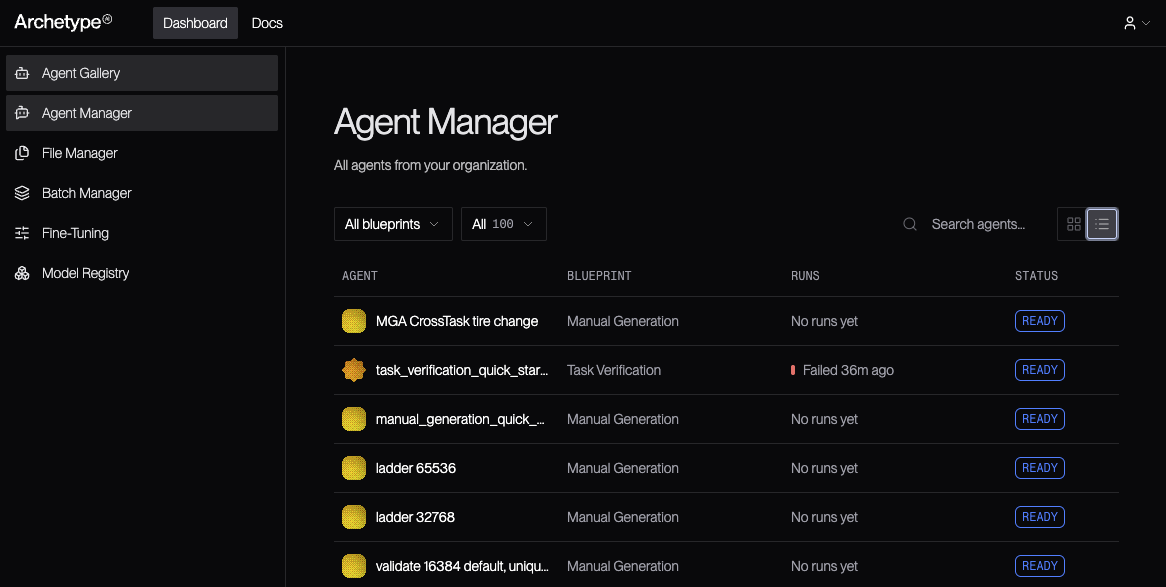Open Model Registry from sidebar

tap(142, 273)
